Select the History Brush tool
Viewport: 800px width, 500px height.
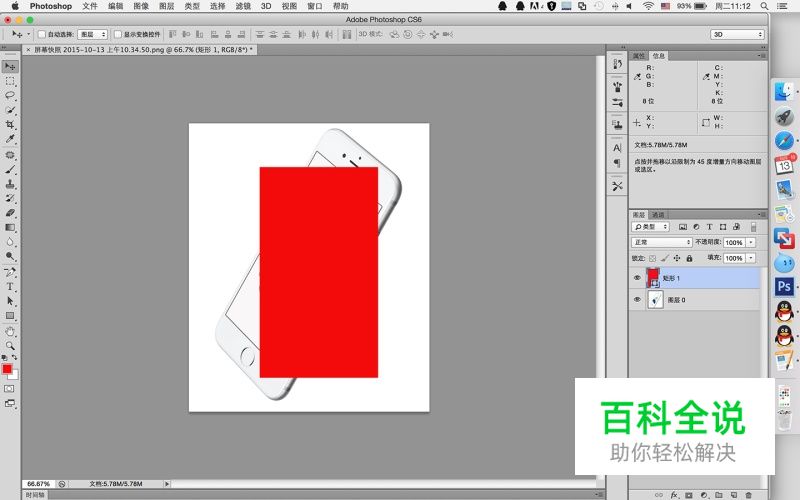(x=10, y=198)
